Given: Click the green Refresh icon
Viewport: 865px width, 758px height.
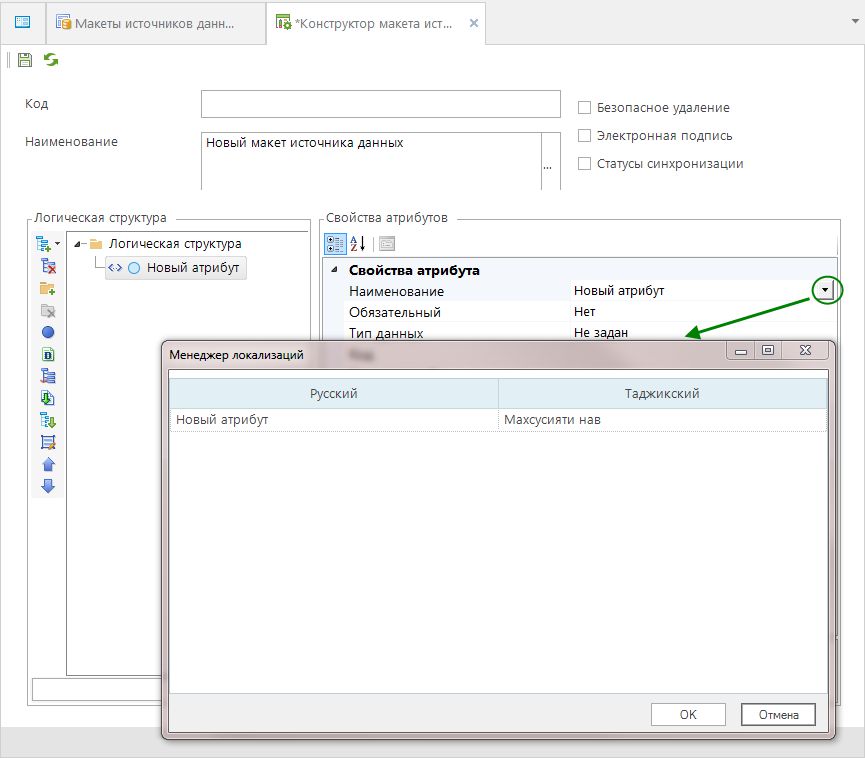Looking at the screenshot, I should (x=50, y=61).
